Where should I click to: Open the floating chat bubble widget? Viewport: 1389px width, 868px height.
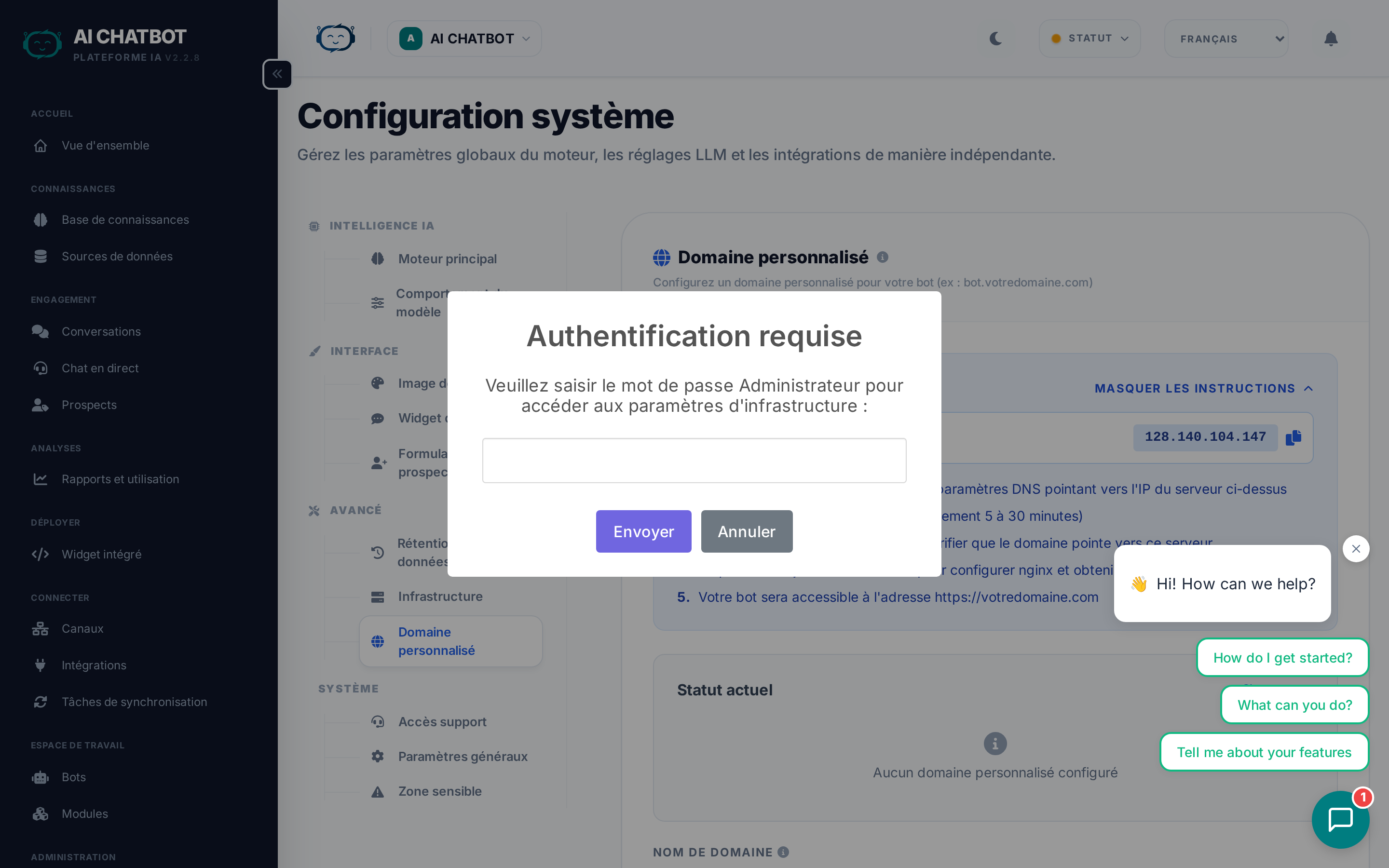[x=1341, y=819]
